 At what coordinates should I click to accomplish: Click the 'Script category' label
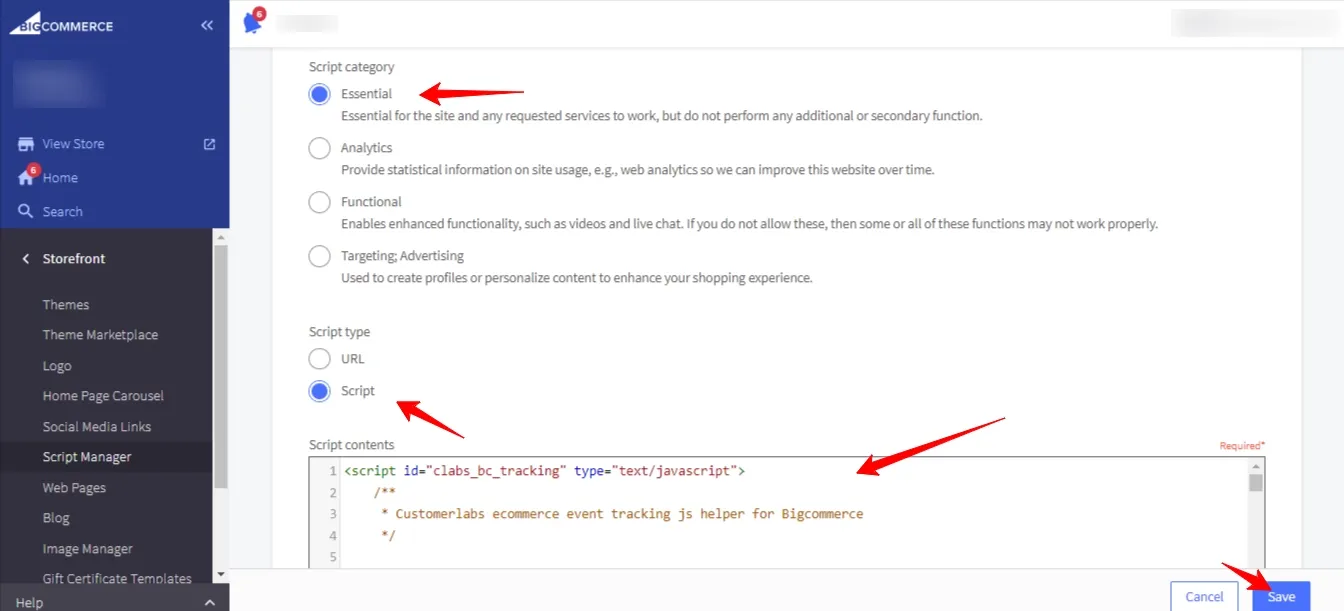tap(351, 67)
